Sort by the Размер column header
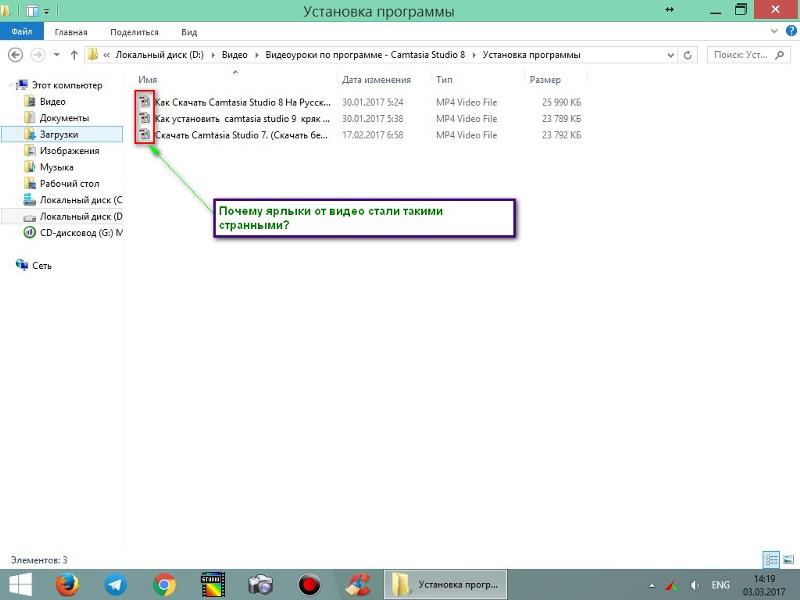 (545, 80)
